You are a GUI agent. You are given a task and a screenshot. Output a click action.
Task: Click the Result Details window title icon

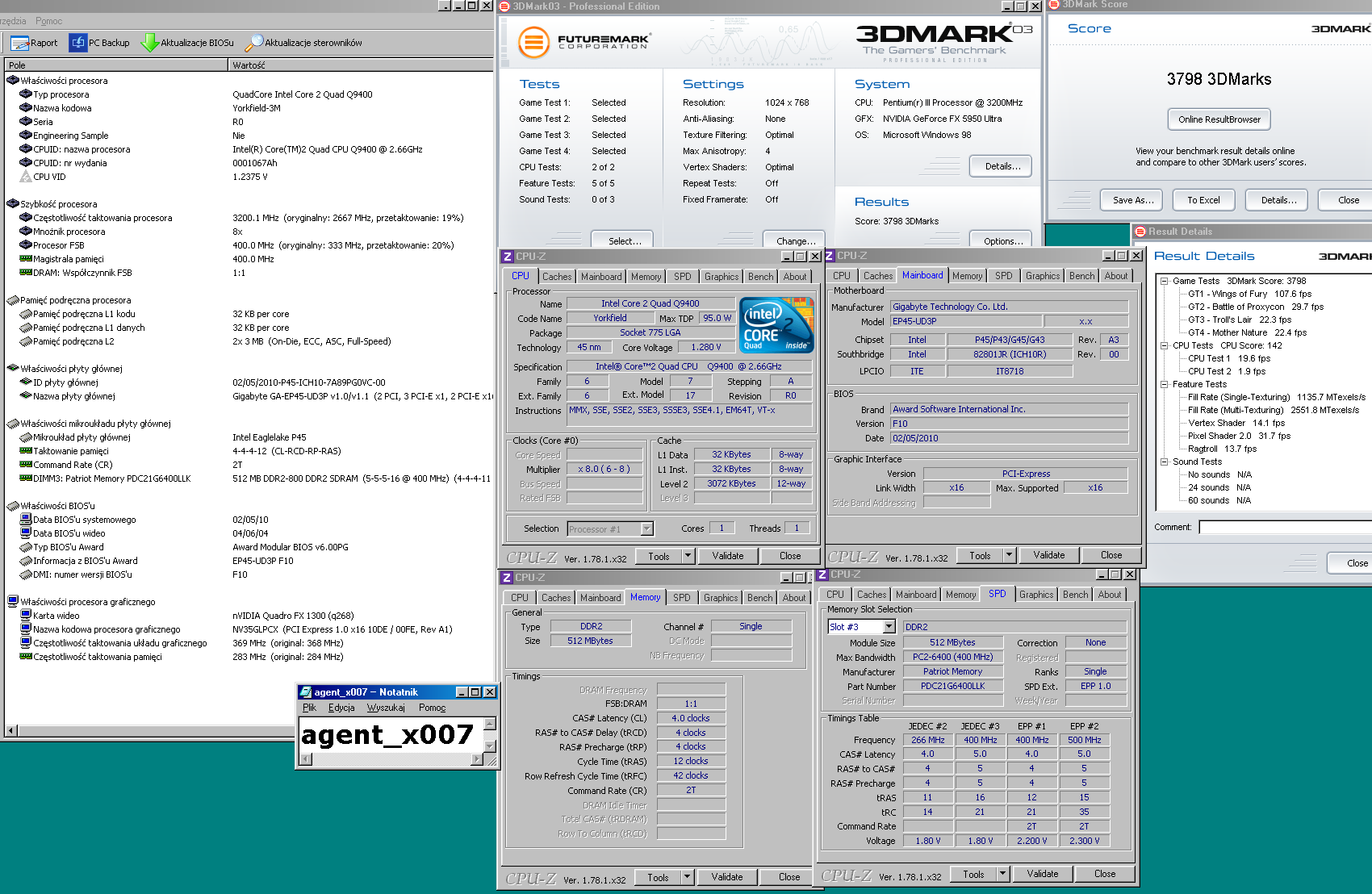tap(1140, 232)
